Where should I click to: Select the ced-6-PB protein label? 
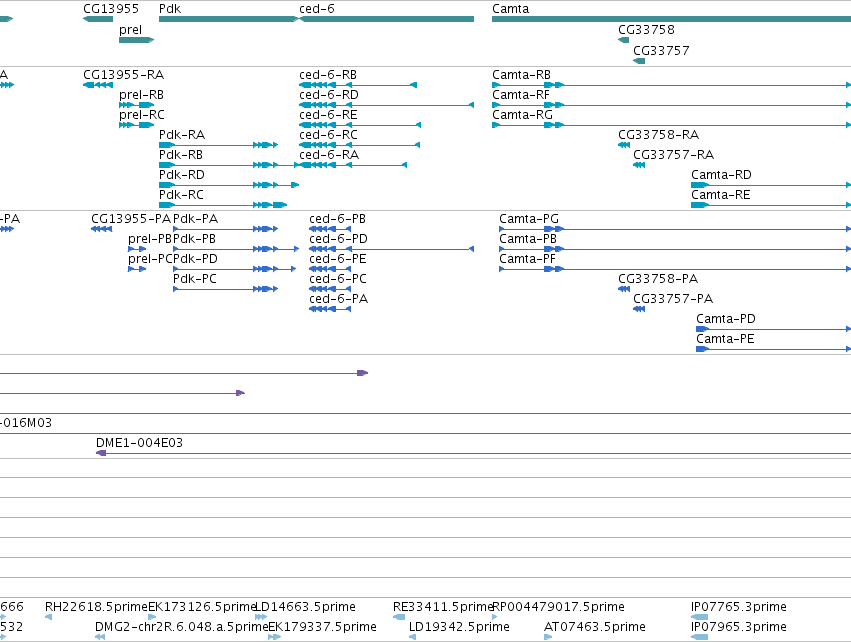click(338, 219)
